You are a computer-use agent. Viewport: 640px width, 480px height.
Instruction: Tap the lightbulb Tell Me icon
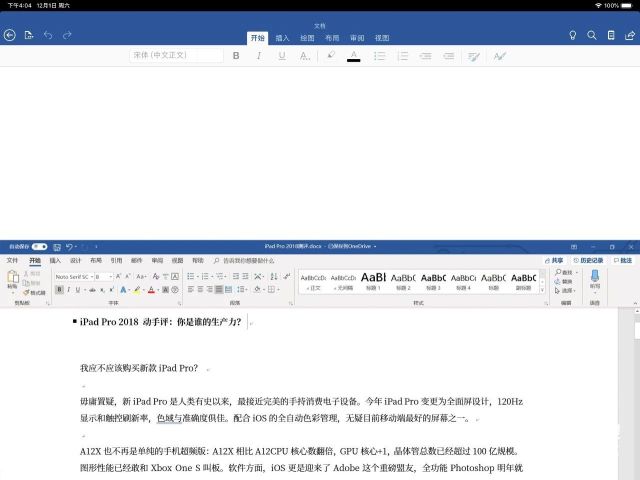(573, 35)
